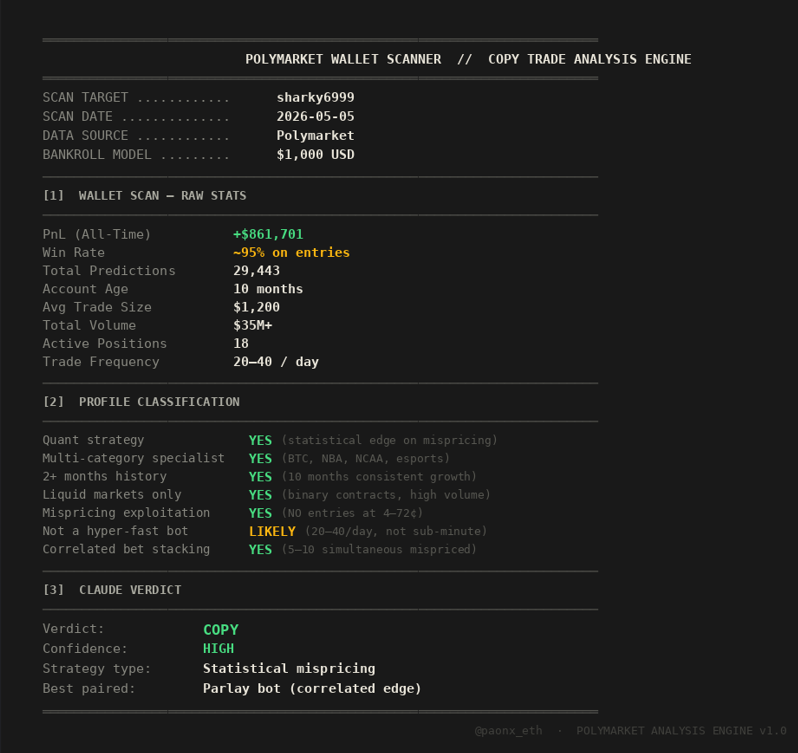This screenshot has height=753, width=798.
Task: Click the PnL (All-Time) label
Action: coord(97,235)
